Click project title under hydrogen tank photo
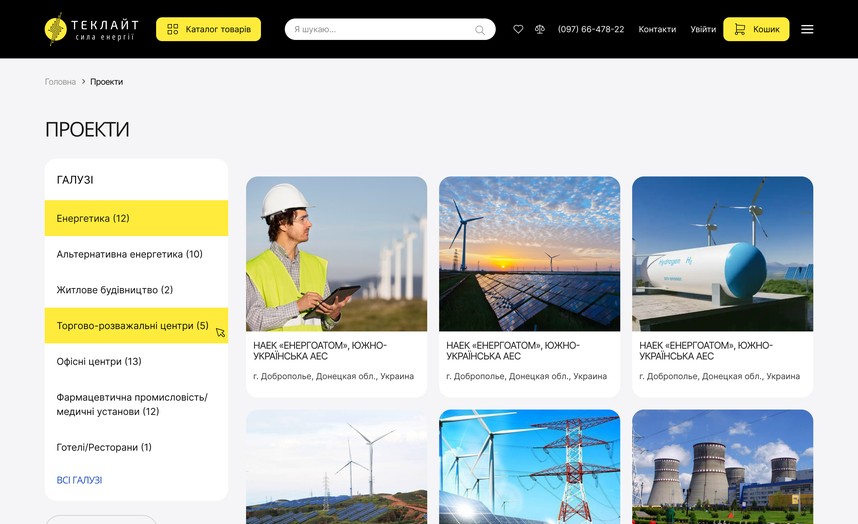858x524 pixels. click(706, 351)
